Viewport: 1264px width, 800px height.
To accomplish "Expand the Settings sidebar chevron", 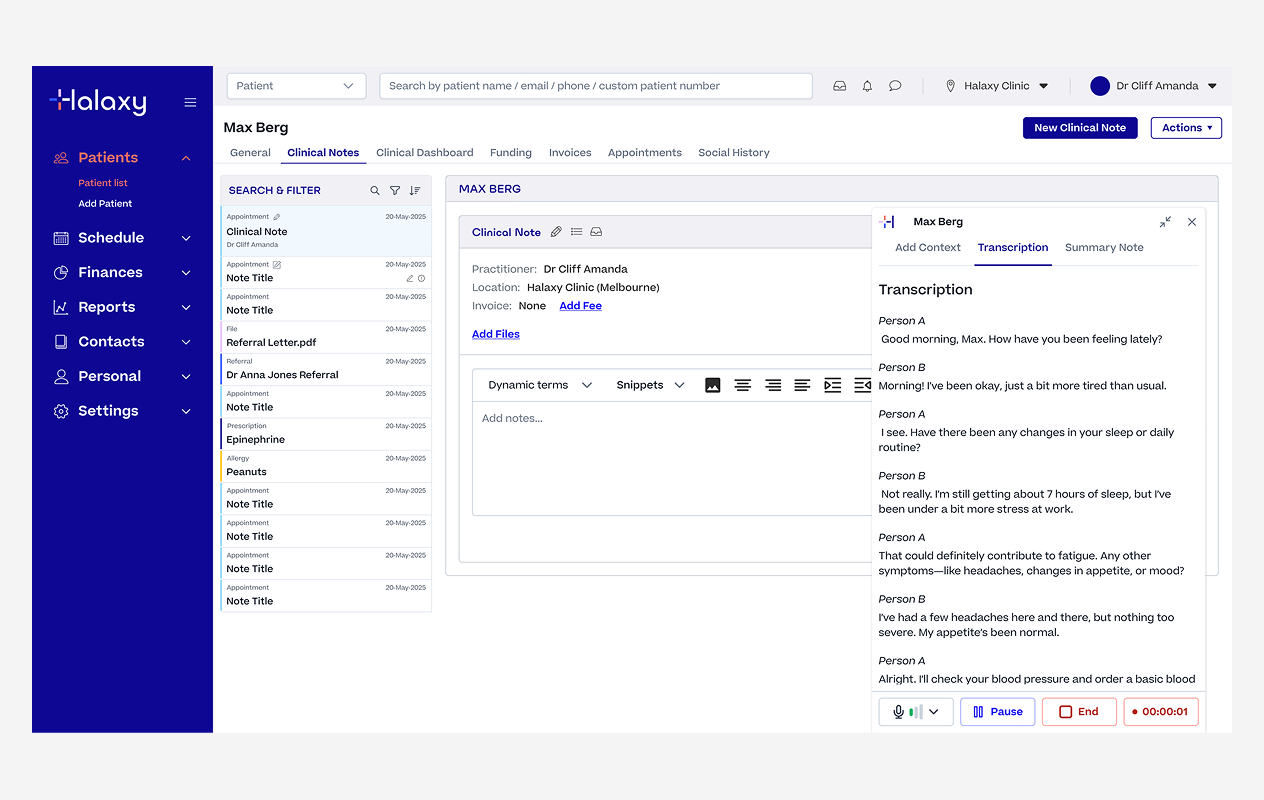I will tap(186, 411).
